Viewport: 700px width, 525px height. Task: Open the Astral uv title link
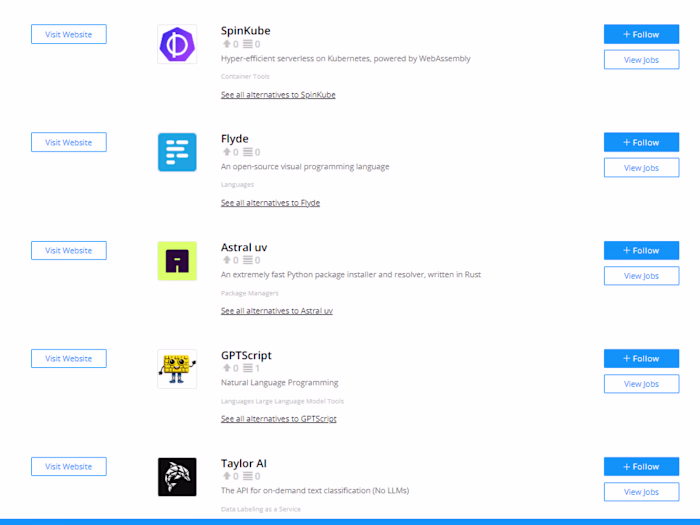click(244, 247)
